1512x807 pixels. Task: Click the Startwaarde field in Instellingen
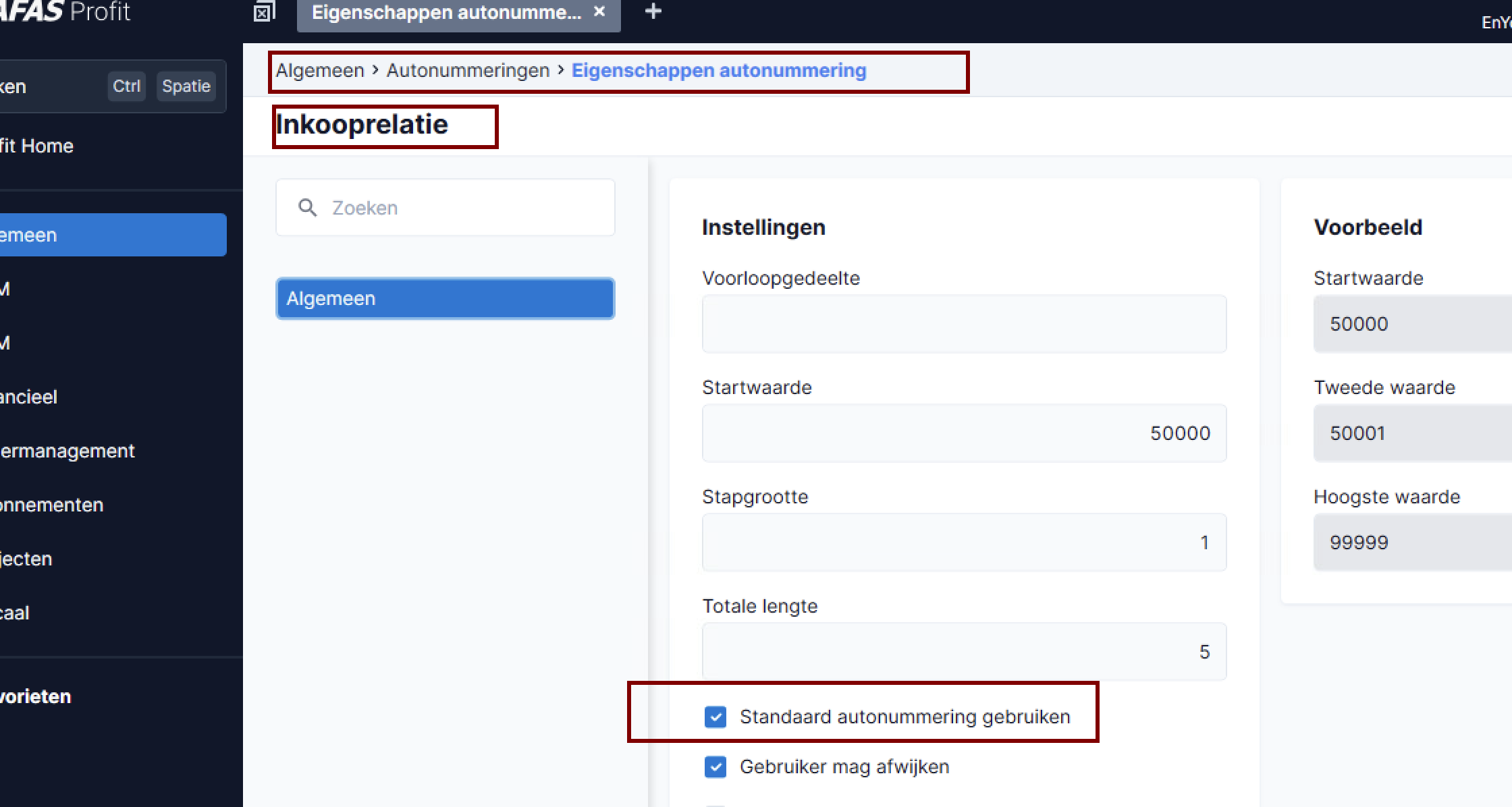[964, 433]
